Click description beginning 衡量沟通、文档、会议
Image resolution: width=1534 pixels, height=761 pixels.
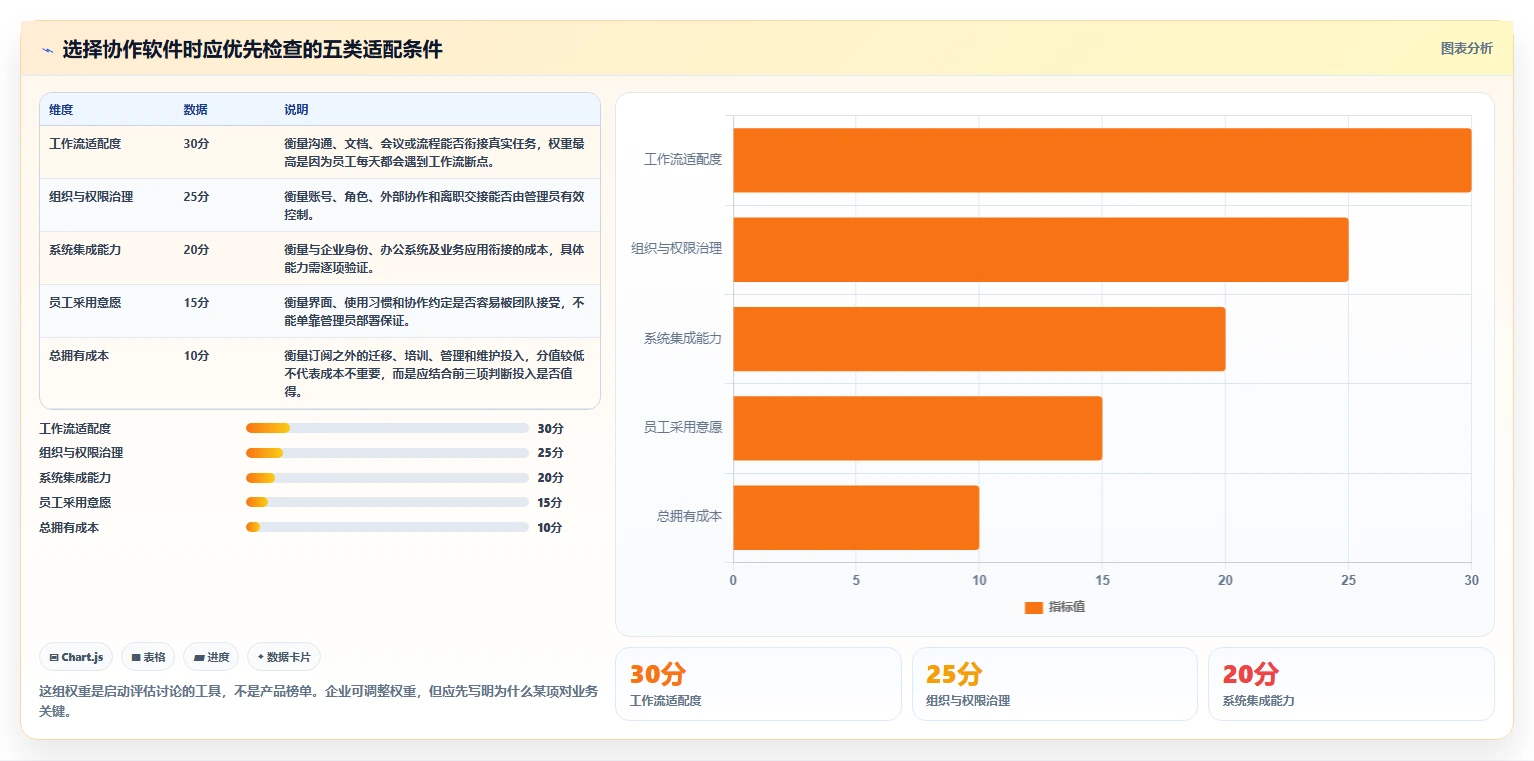pyautogui.click(x=435, y=152)
